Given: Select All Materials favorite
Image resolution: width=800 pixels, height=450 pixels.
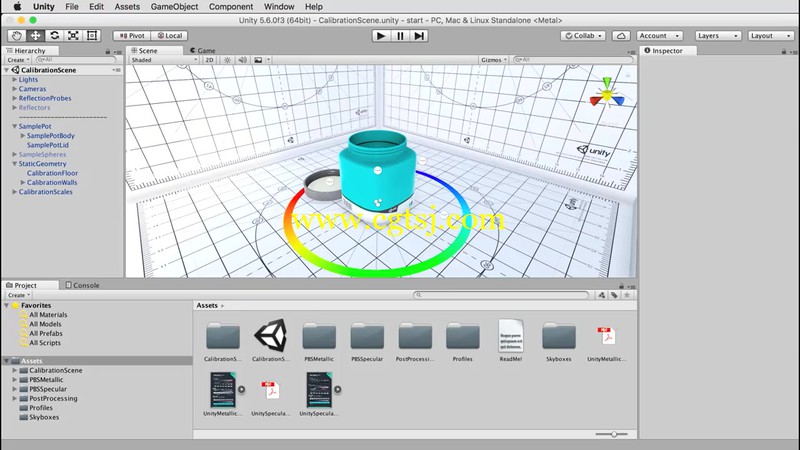Looking at the screenshot, I should click(x=48, y=315).
